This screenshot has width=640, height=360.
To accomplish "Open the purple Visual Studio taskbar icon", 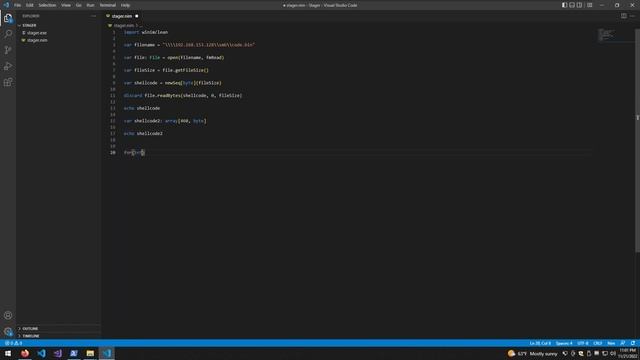I will (x=58, y=353).
